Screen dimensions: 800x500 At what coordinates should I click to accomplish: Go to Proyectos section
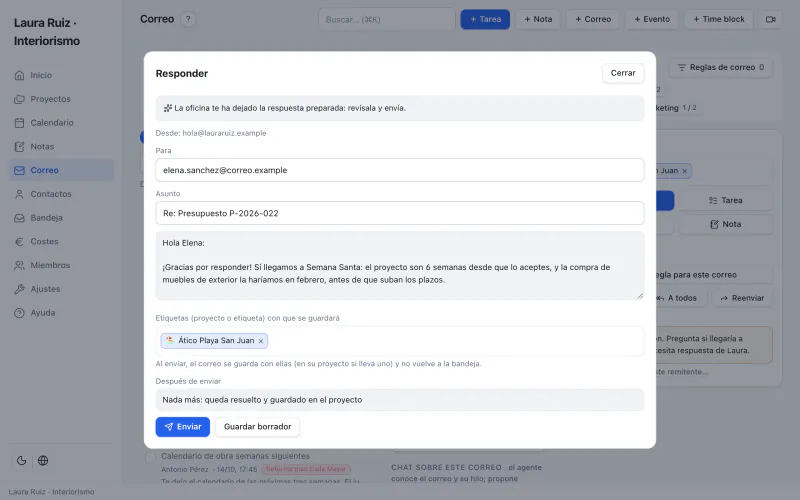61,99
